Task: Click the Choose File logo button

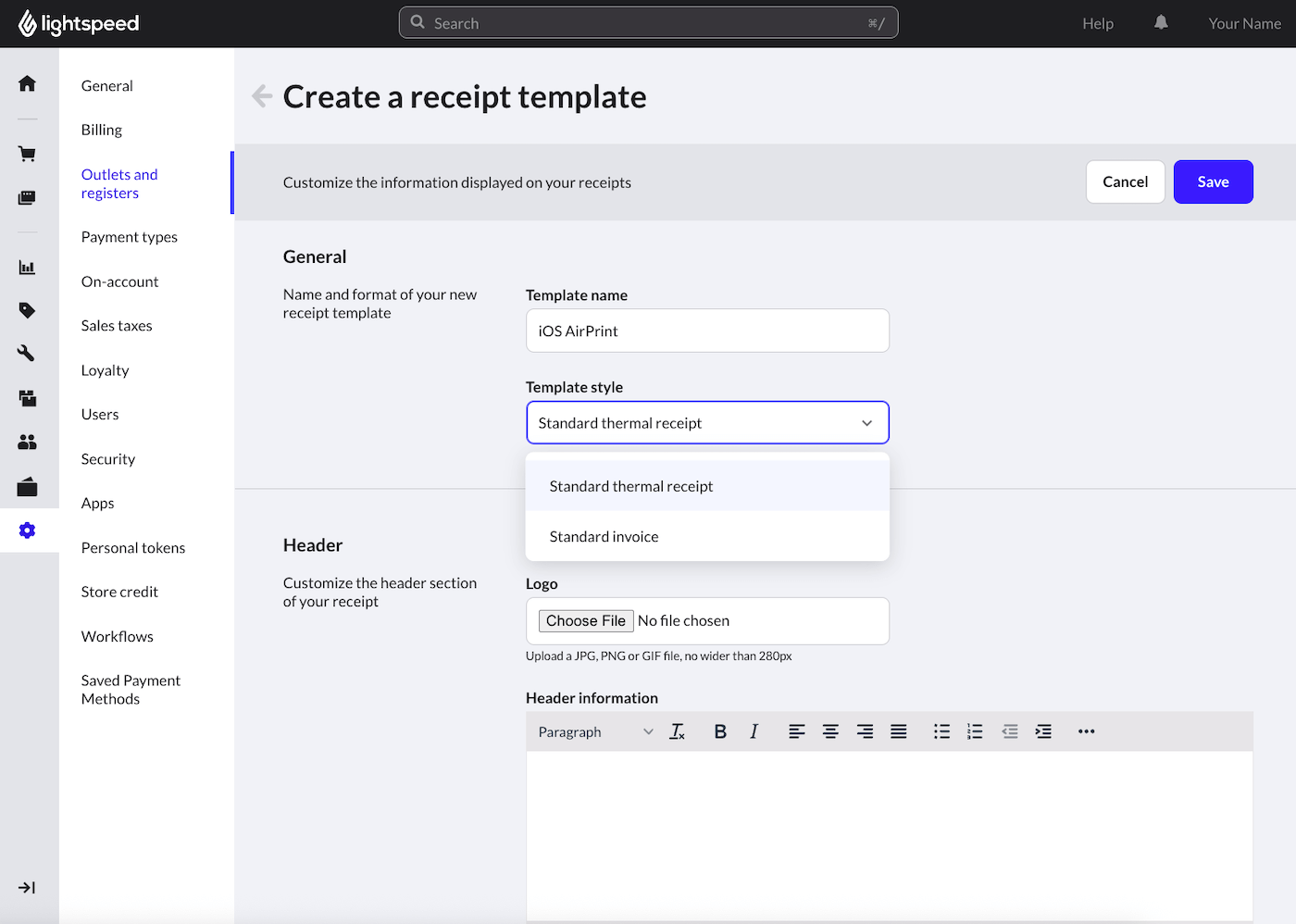Action: point(586,621)
